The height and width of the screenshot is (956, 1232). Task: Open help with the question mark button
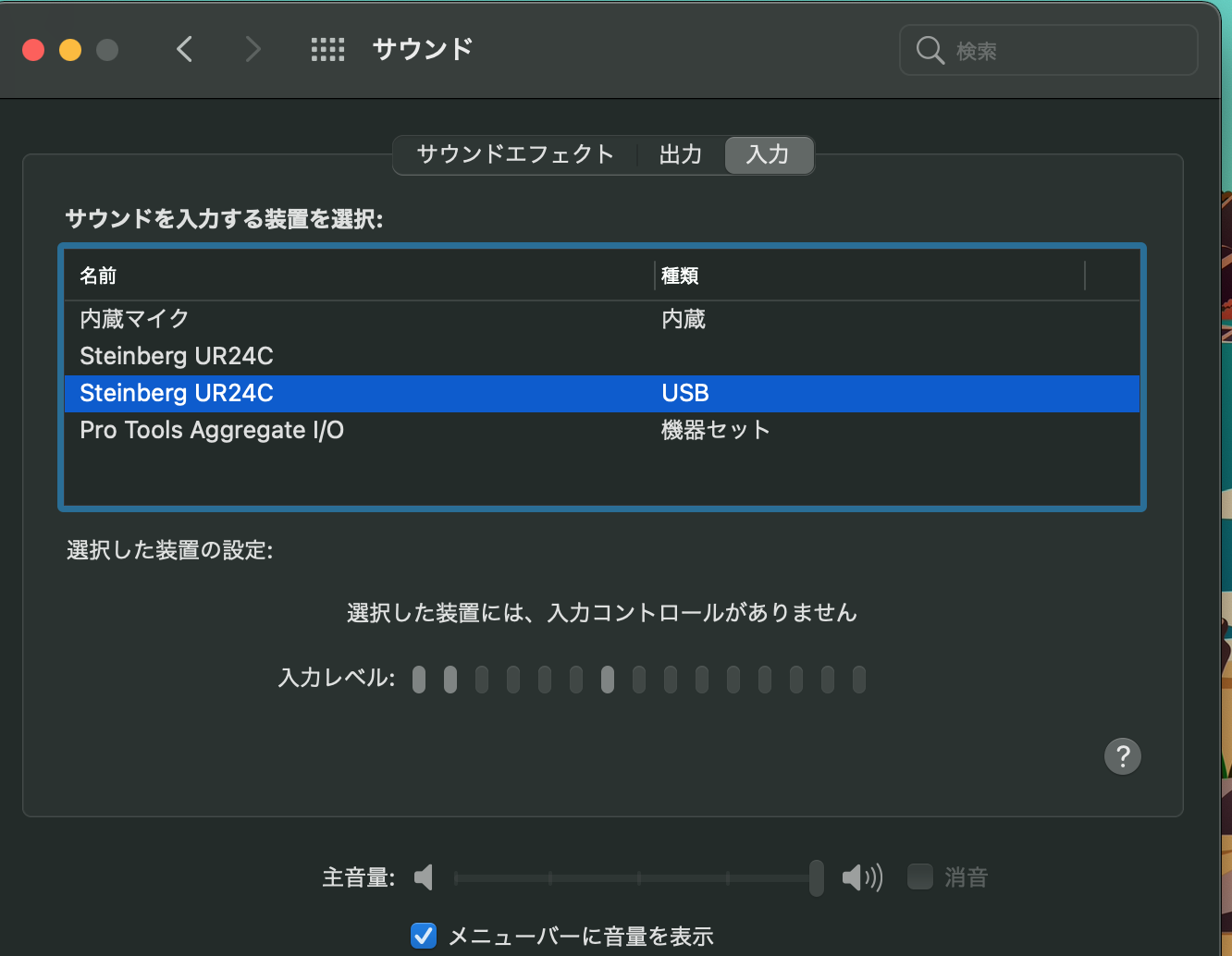click(1123, 756)
